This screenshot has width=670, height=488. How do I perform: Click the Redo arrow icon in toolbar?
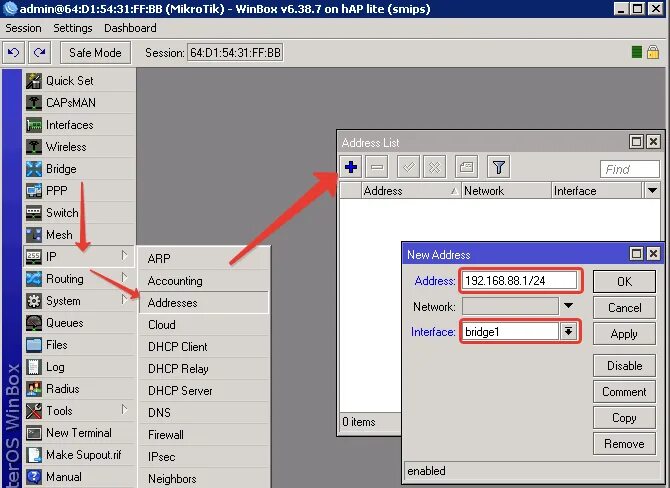click(x=40, y=53)
